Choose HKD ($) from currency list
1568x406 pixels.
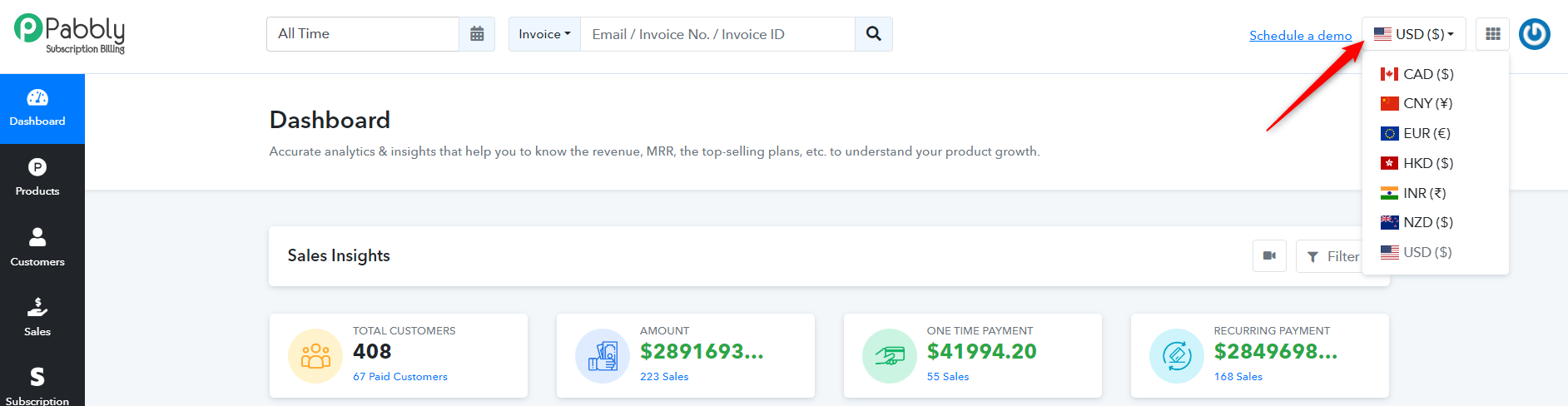[1435, 163]
